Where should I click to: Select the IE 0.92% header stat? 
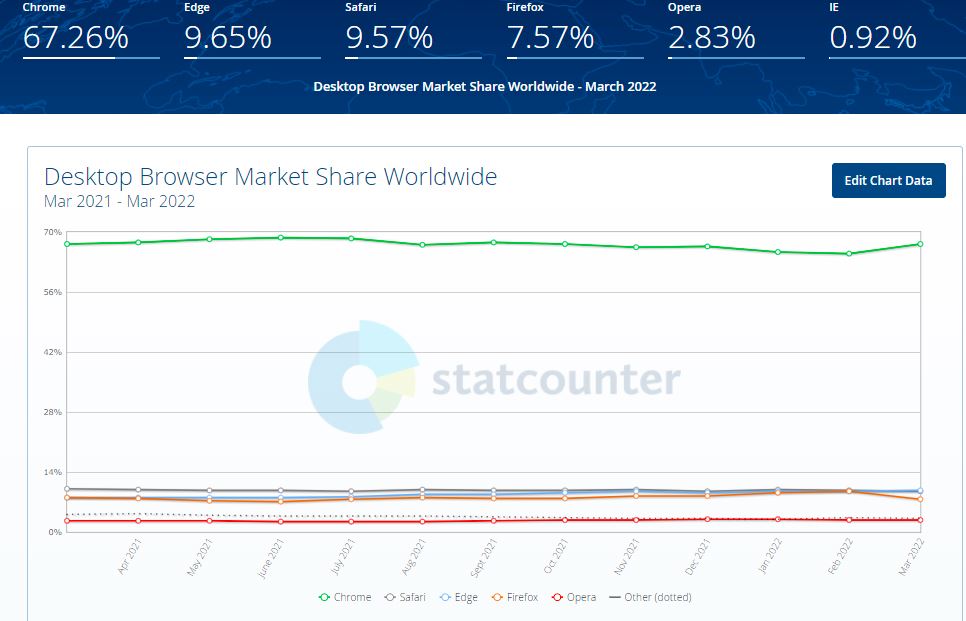(872, 38)
